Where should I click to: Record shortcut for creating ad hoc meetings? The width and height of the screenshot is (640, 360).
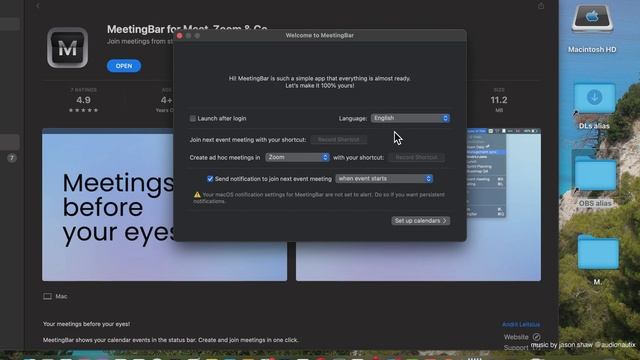(416, 157)
